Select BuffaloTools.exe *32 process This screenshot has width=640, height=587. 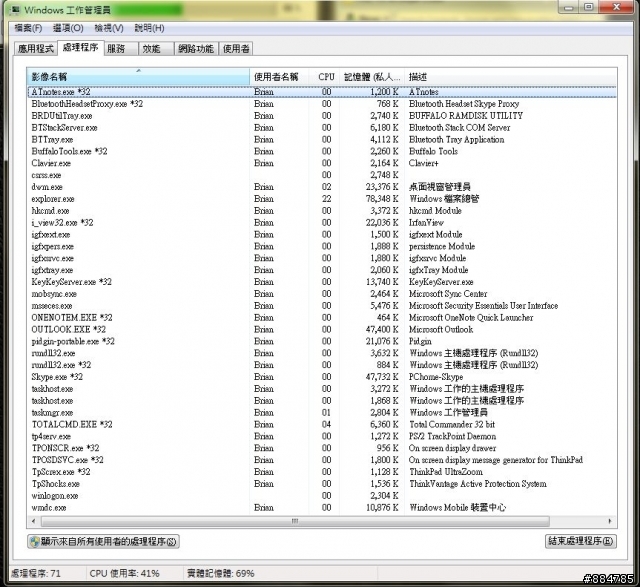click(322, 151)
